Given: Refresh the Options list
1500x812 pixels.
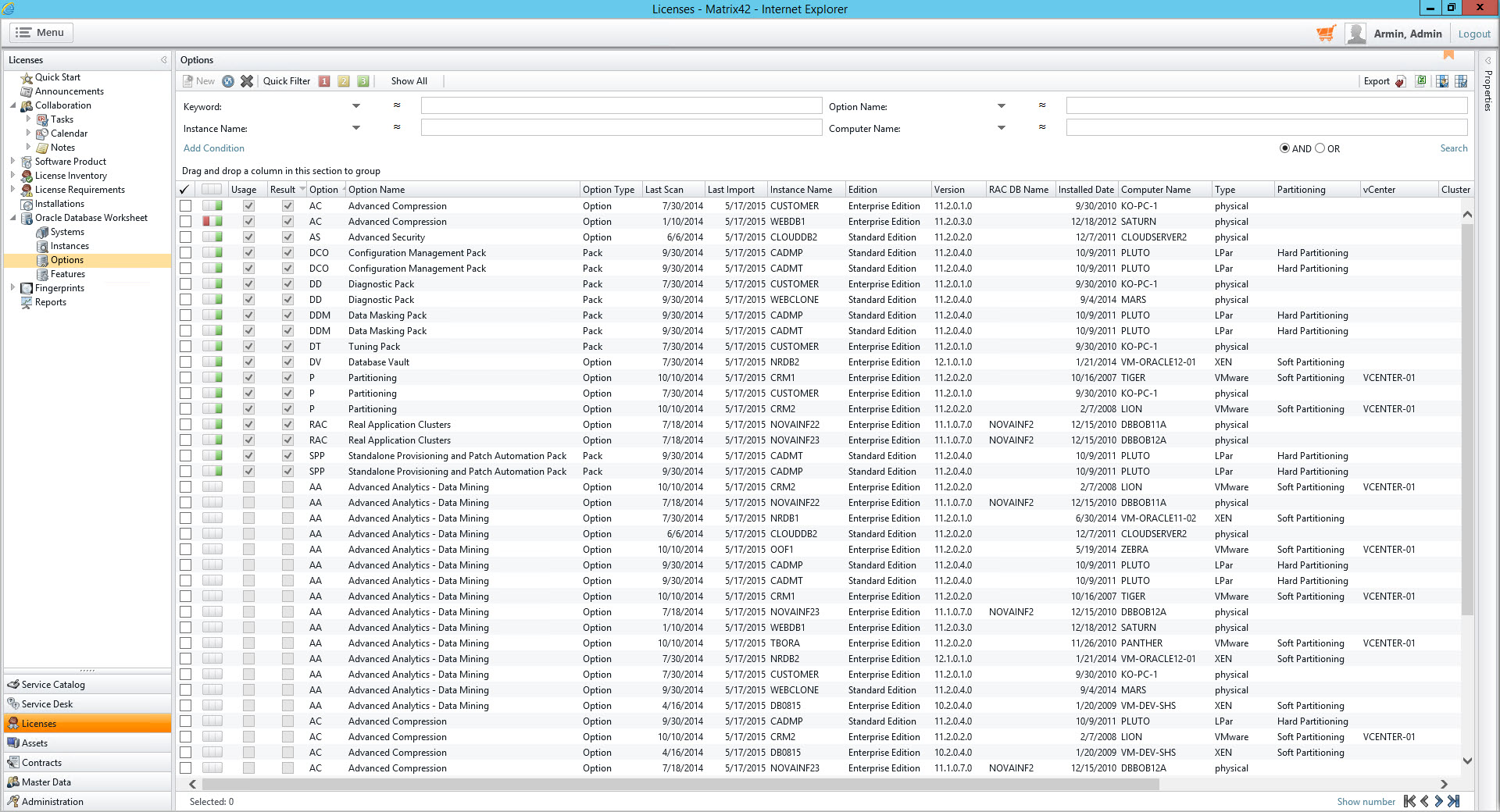Looking at the screenshot, I should coord(227,80).
